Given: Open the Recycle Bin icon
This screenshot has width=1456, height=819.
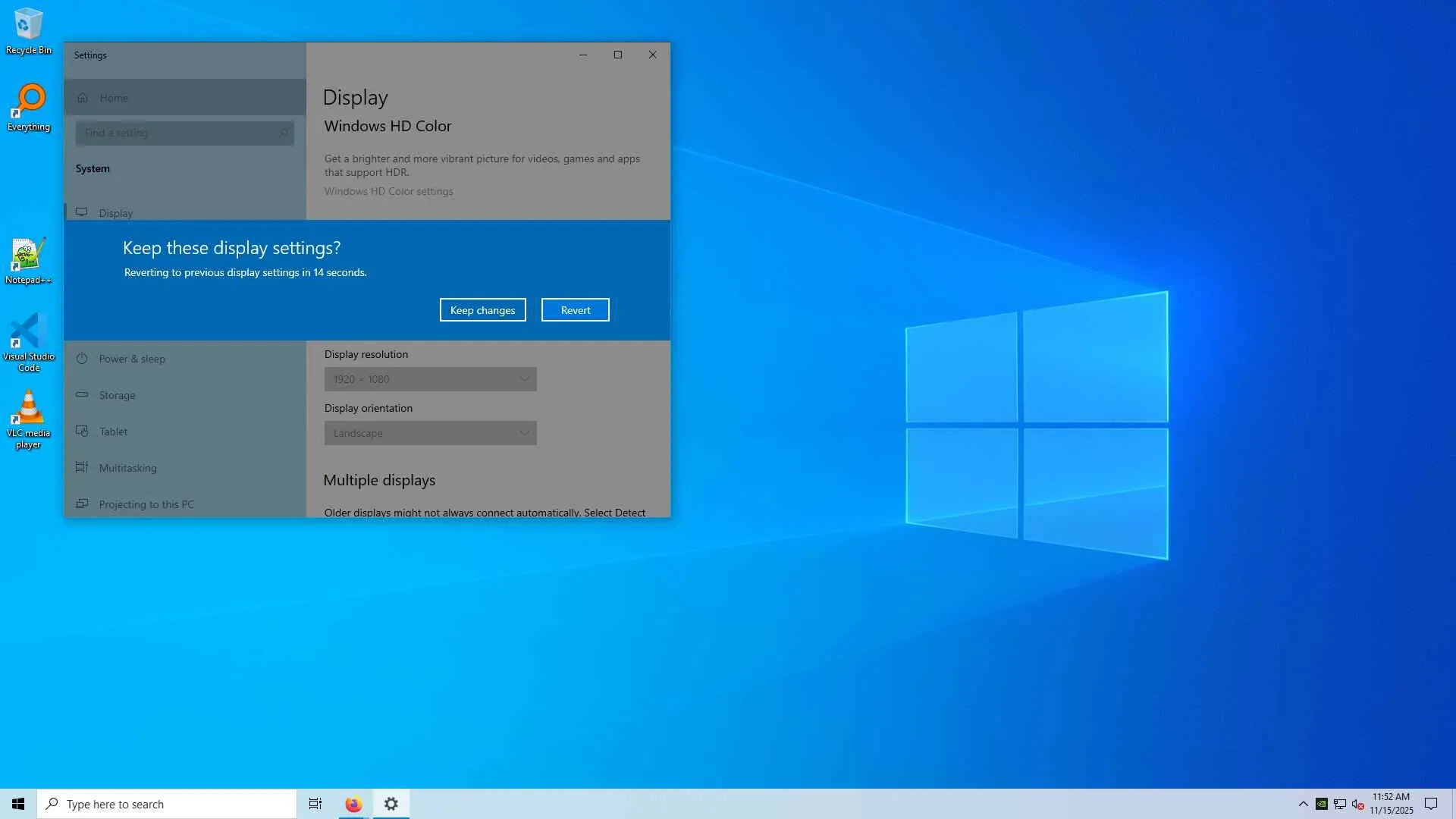Looking at the screenshot, I should (x=28, y=25).
